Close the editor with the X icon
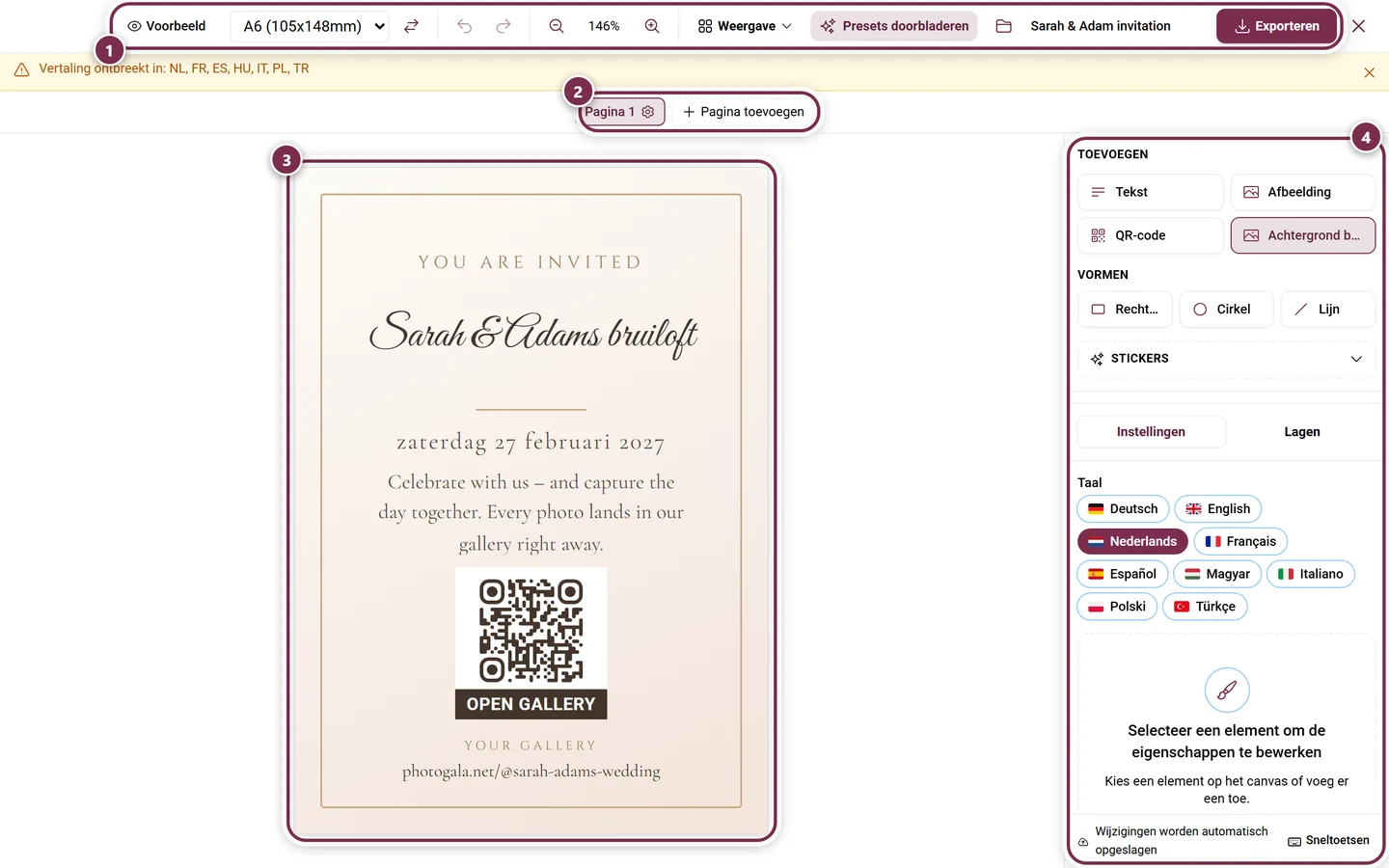This screenshot has width=1389, height=868. (x=1359, y=26)
